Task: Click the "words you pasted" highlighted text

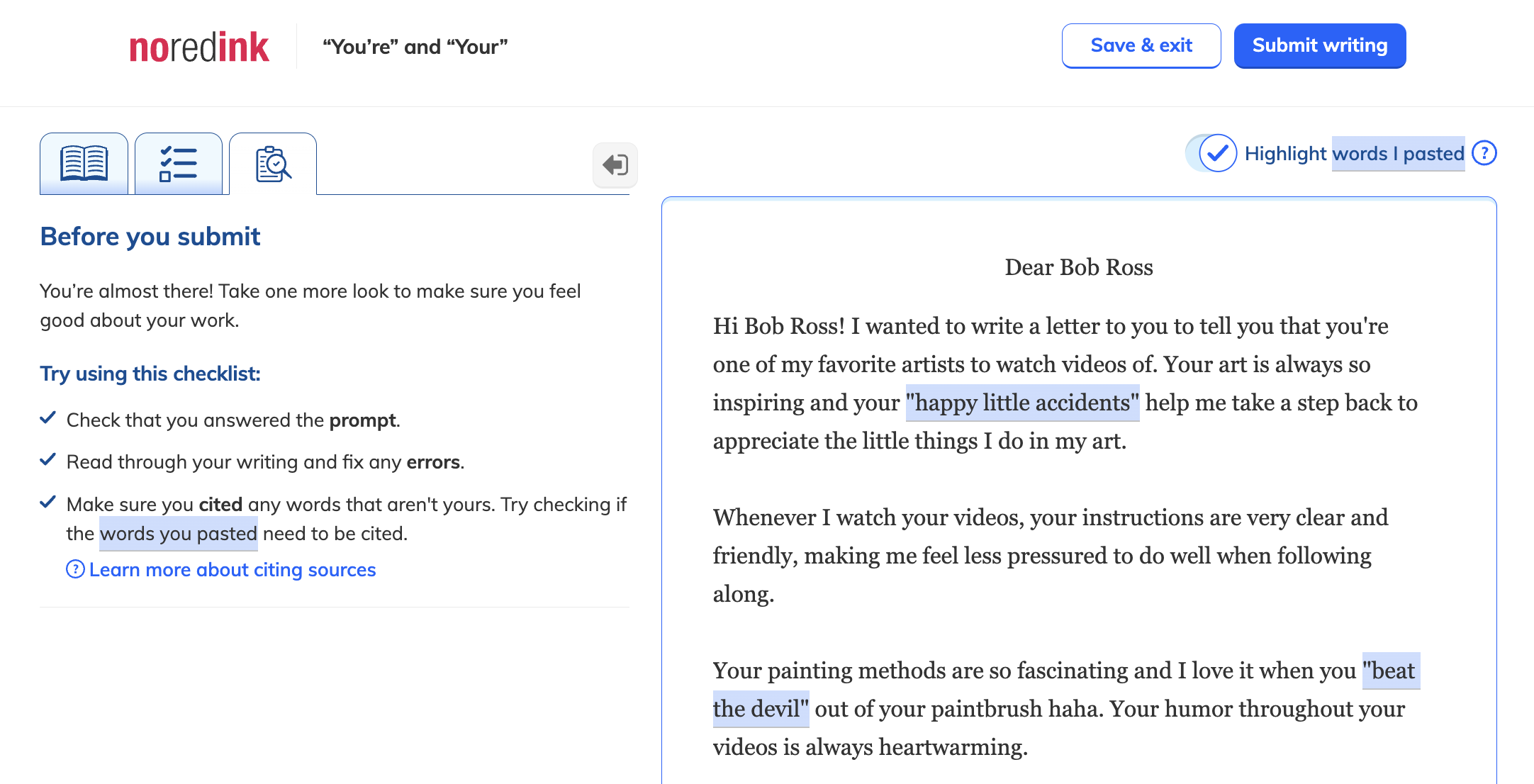Action: (179, 533)
